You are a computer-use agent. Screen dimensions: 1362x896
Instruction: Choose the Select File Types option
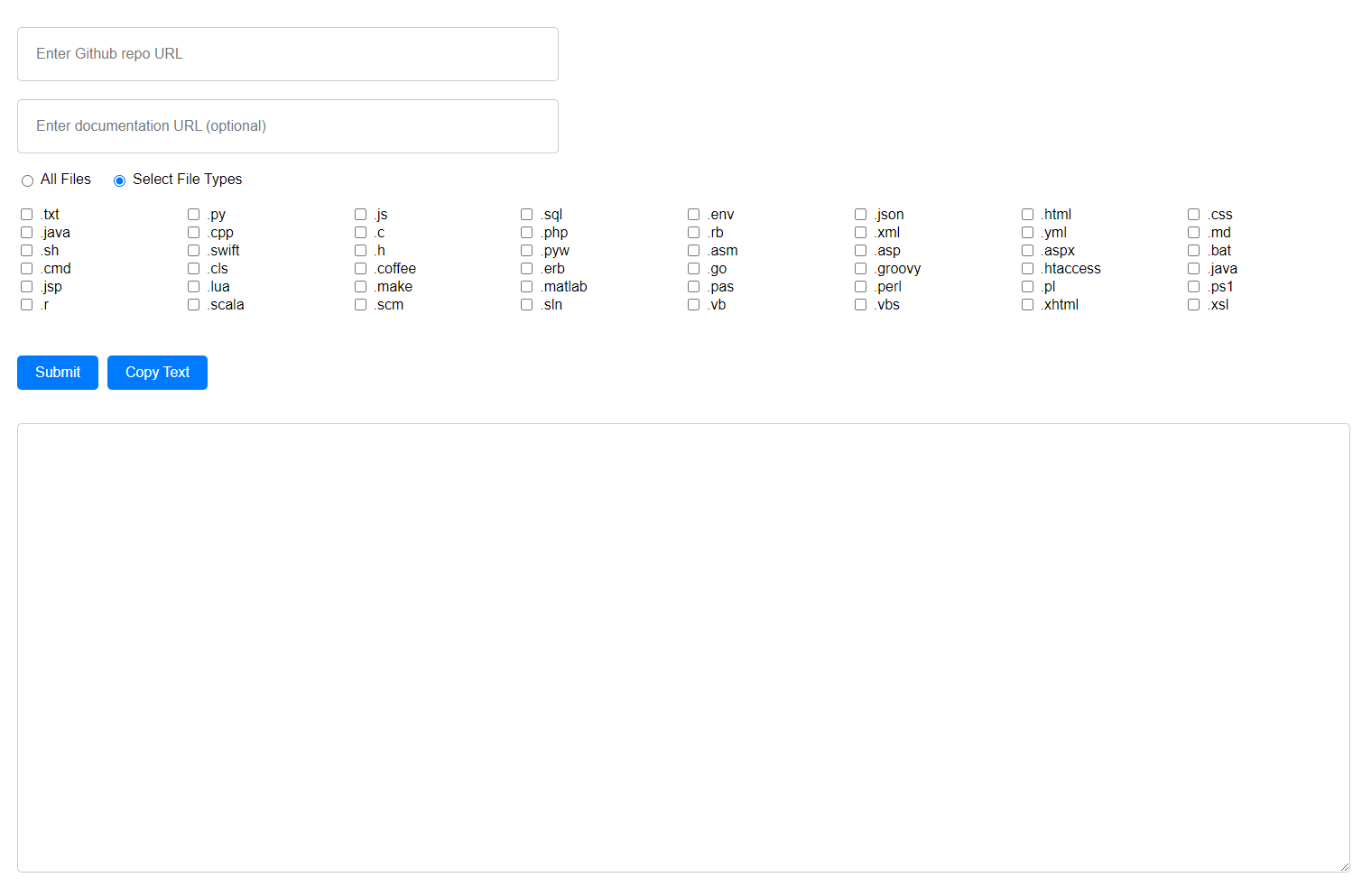[118, 180]
